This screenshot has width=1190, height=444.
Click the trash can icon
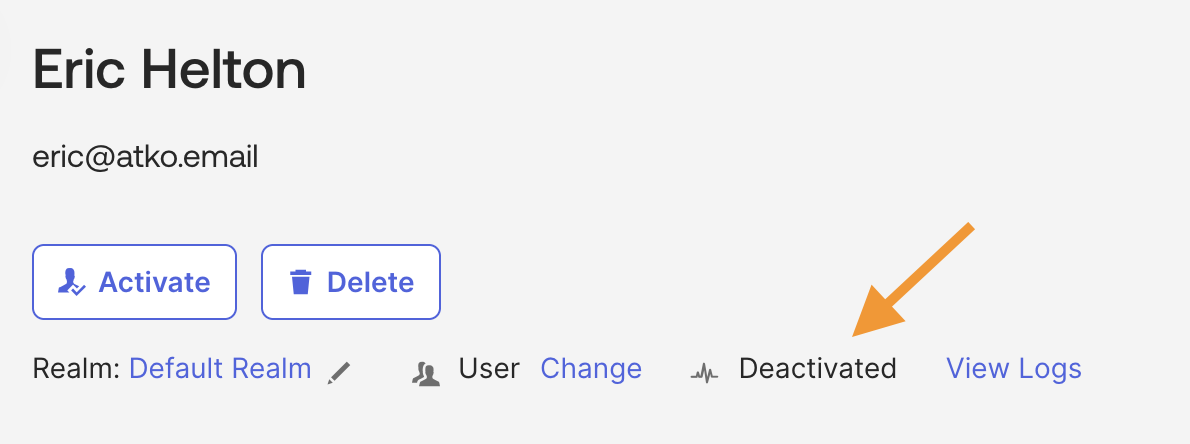click(300, 282)
